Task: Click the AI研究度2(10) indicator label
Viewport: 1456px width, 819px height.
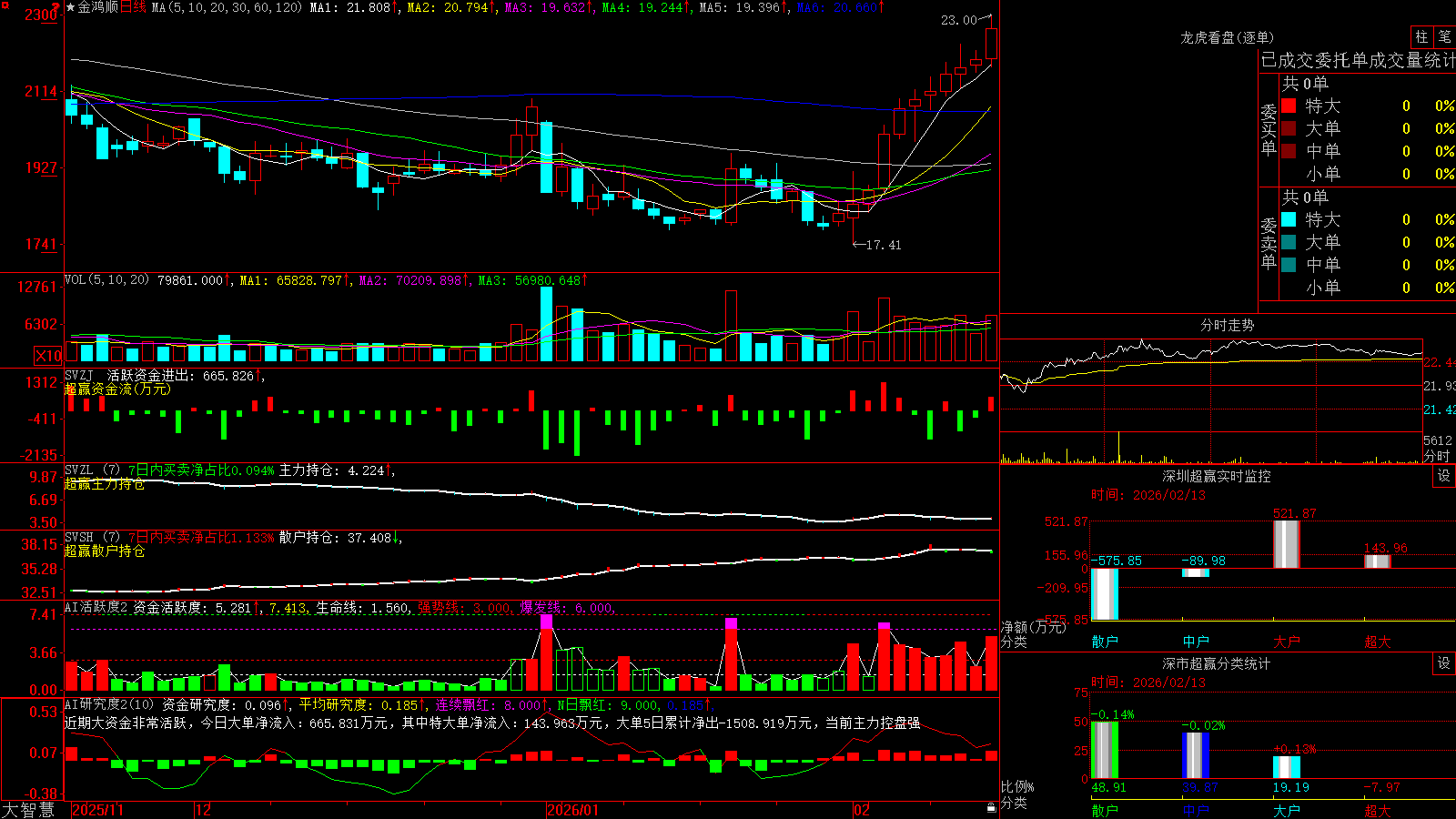Action: (x=109, y=704)
